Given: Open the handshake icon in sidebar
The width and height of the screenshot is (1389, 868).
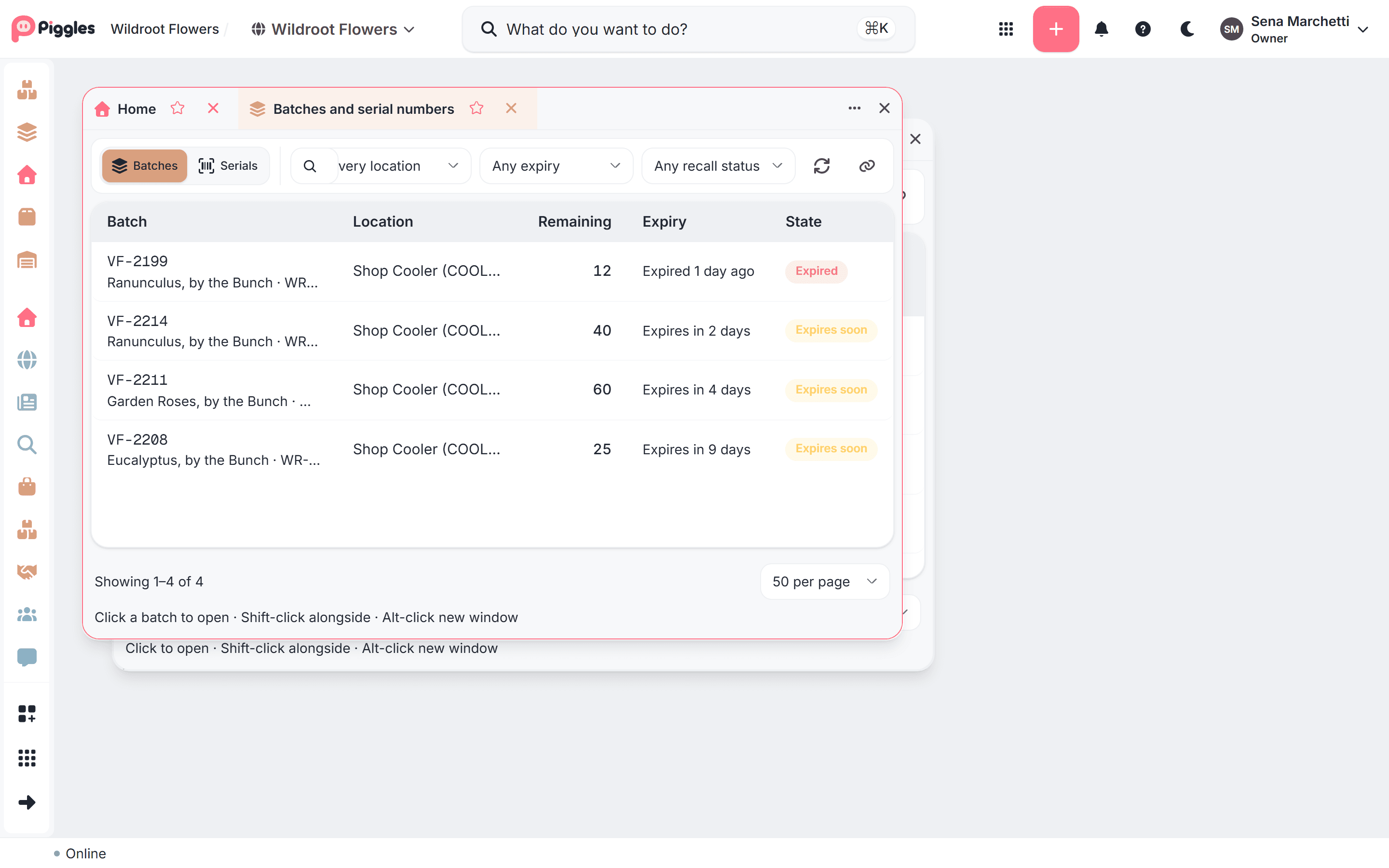Looking at the screenshot, I should coord(27,572).
